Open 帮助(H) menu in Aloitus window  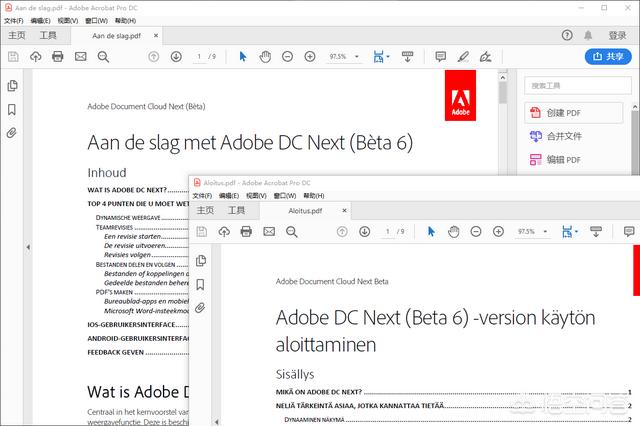pyautogui.click(x=314, y=196)
